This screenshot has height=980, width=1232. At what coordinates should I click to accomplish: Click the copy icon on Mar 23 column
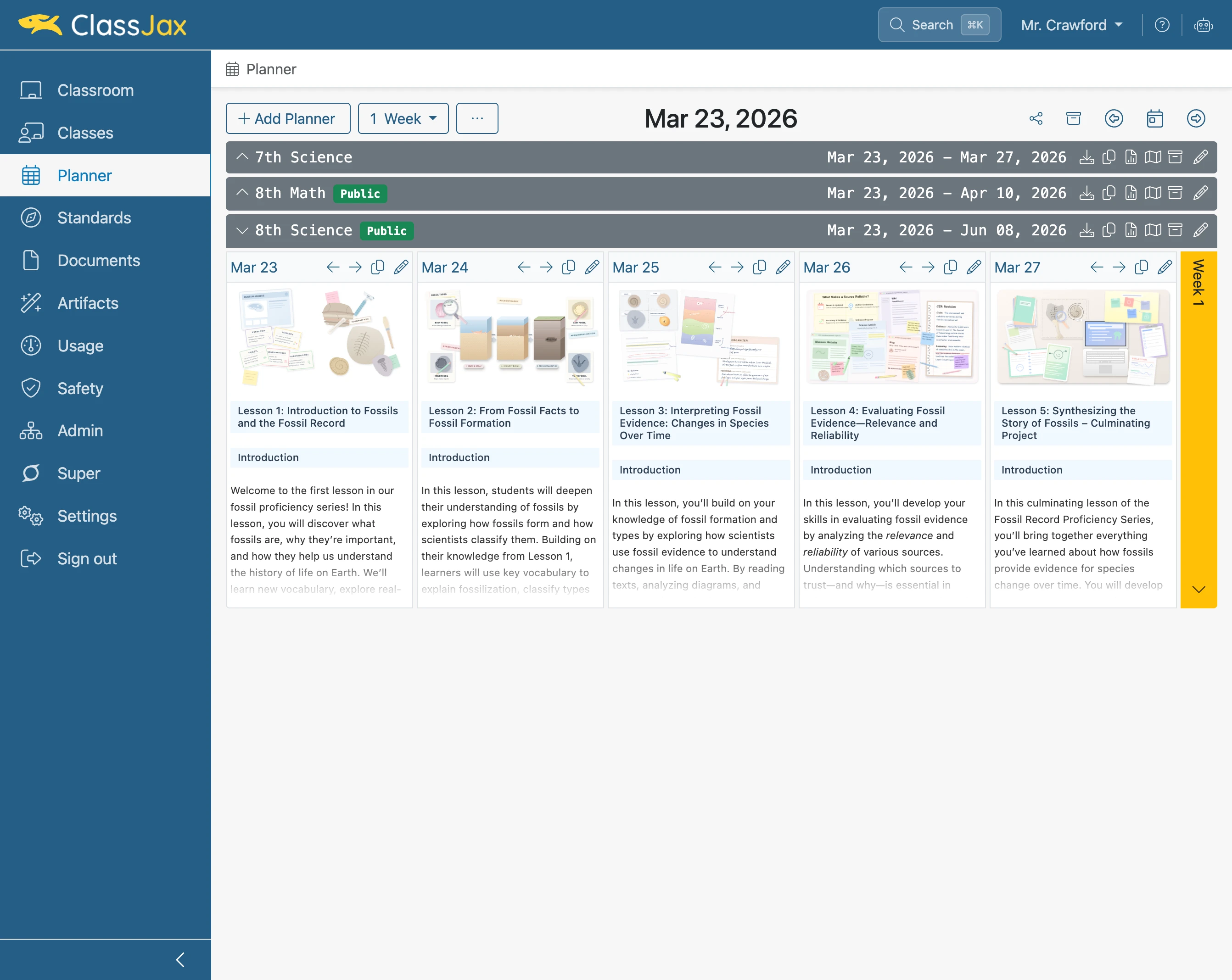tap(378, 267)
